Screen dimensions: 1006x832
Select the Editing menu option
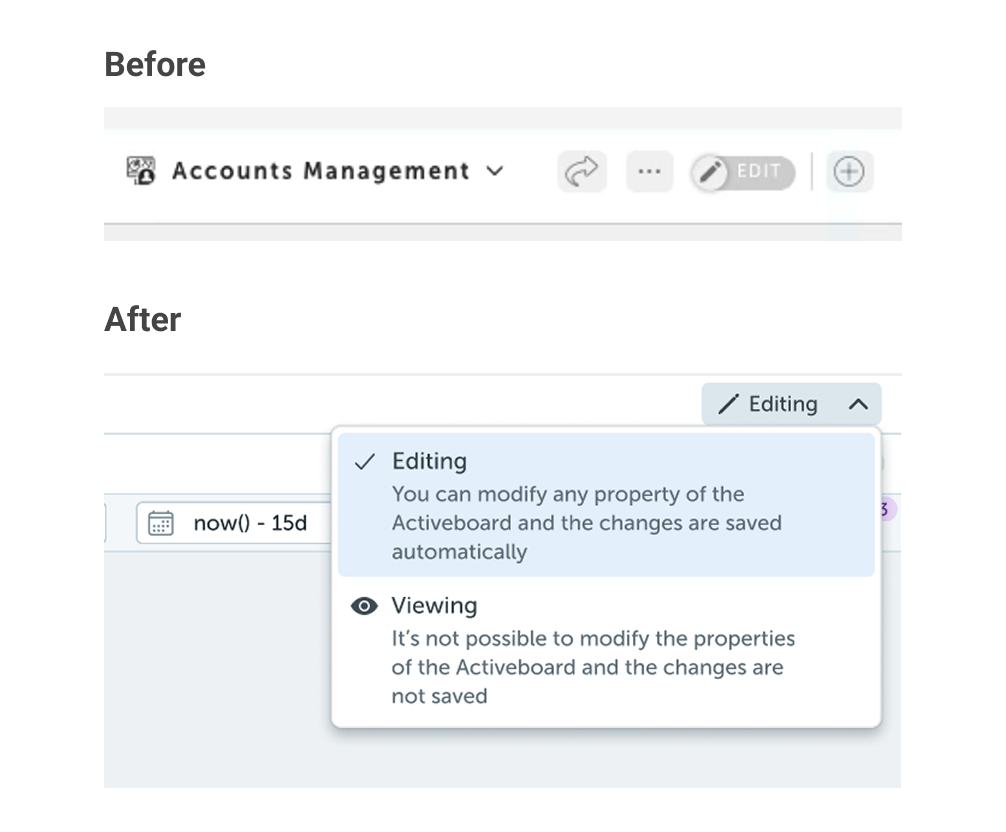point(429,461)
